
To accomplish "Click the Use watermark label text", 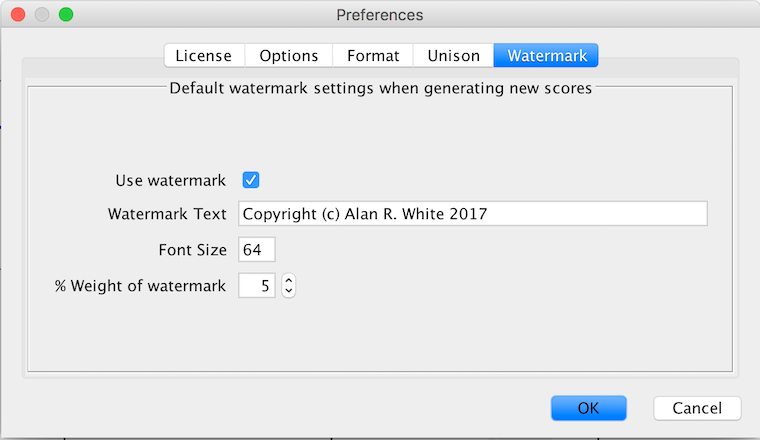I will click(171, 180).
